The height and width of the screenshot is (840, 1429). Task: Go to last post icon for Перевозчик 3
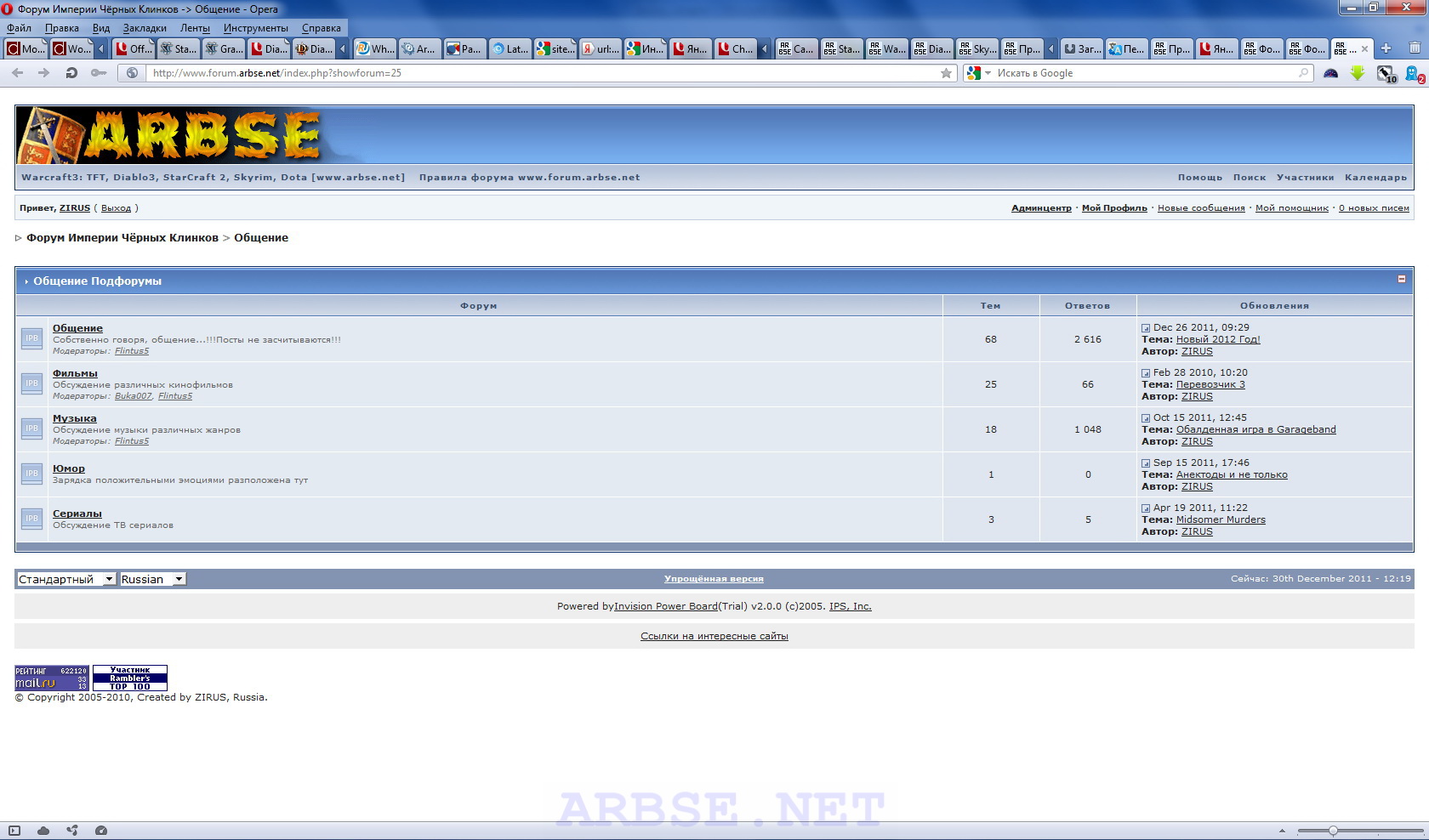point(1146,373)
